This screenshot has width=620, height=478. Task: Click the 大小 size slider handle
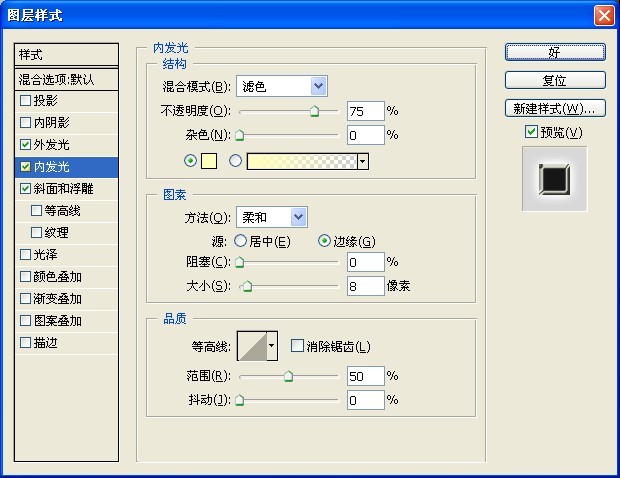pos(248,286)
